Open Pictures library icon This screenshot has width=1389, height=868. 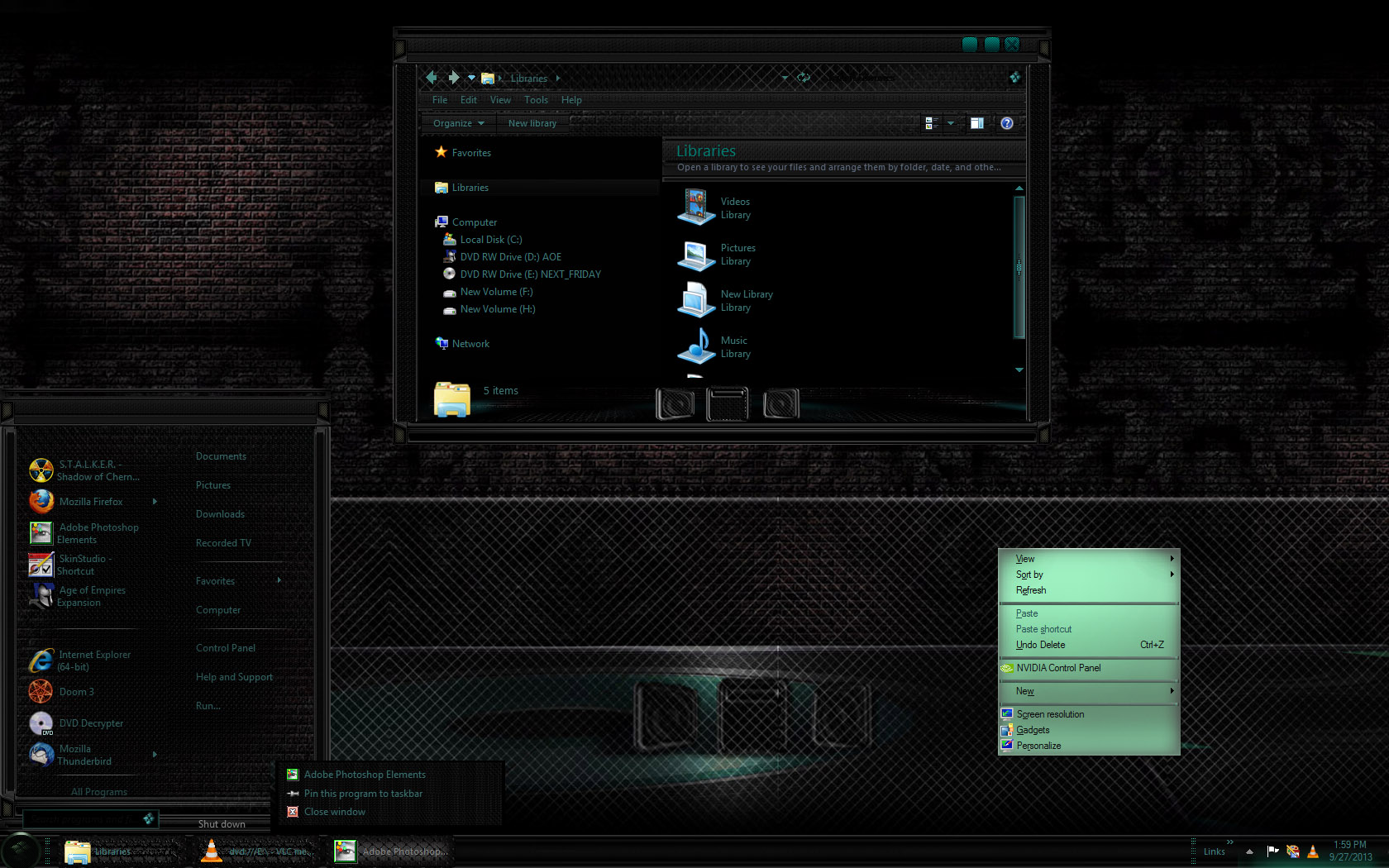pyautogui.click(x=695, y=255)
